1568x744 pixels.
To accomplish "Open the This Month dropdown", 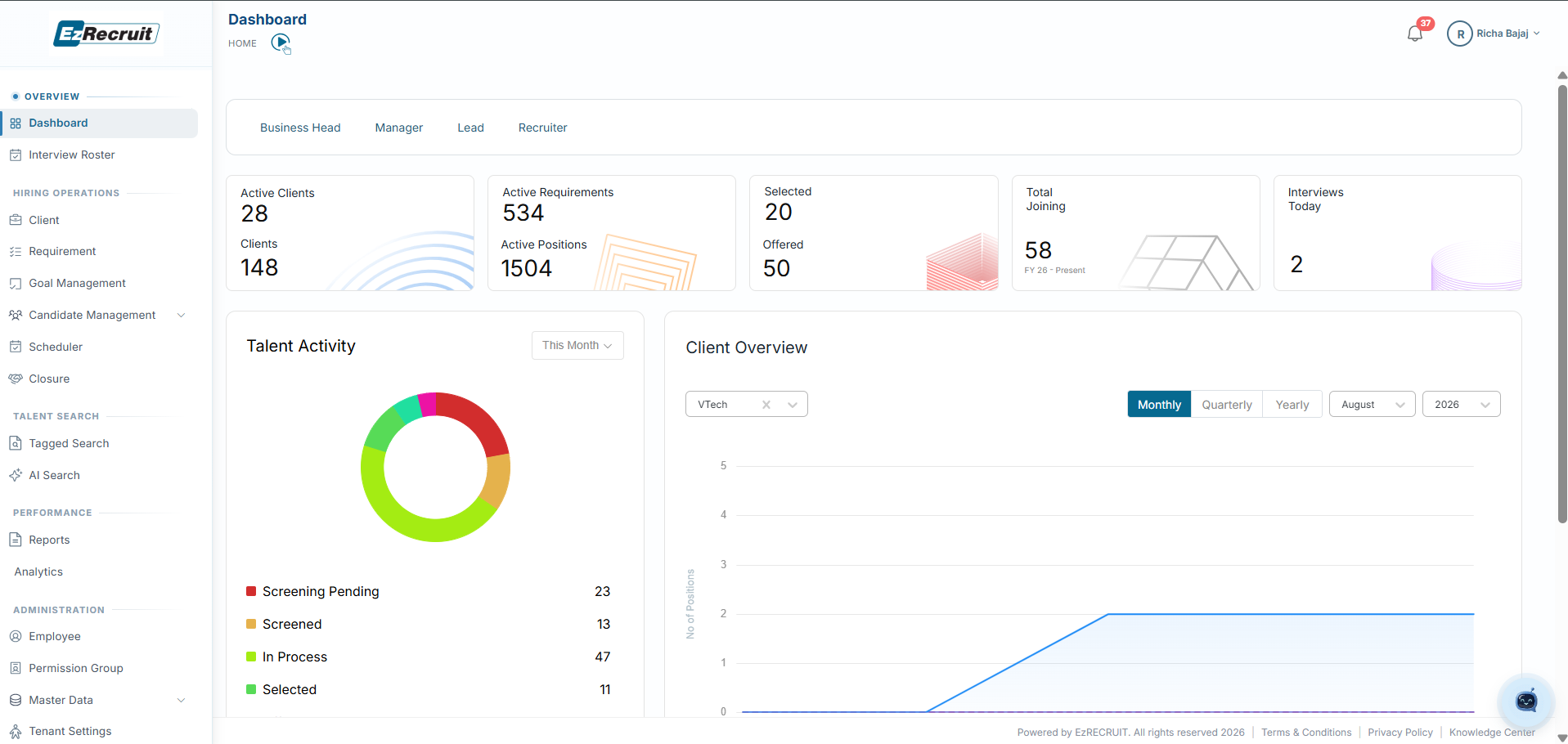I will (x=577, y=345).
